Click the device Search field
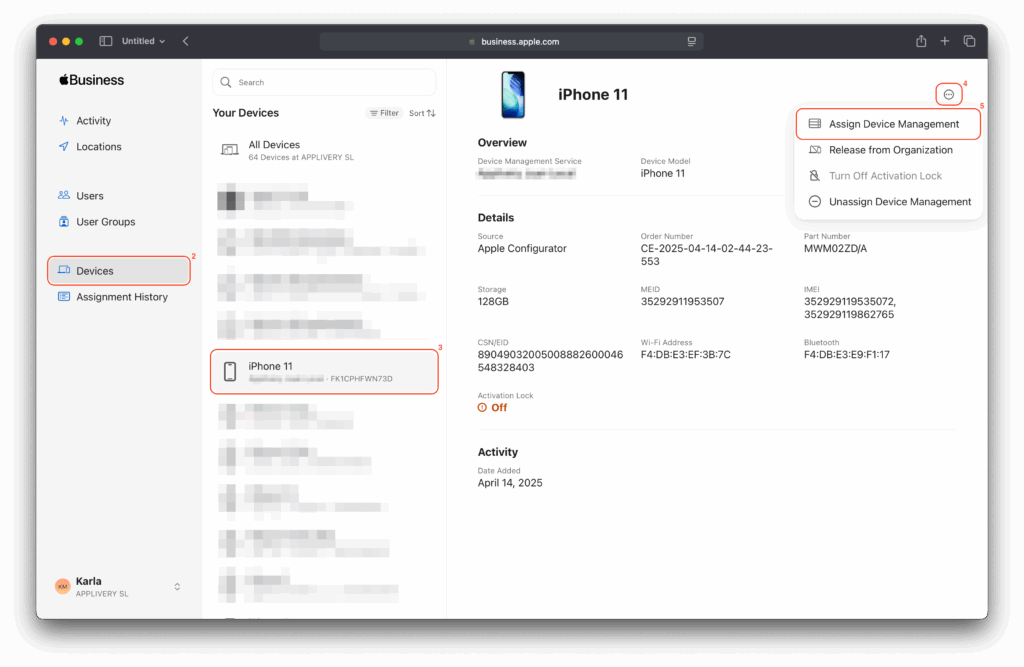 coord(325,83)
